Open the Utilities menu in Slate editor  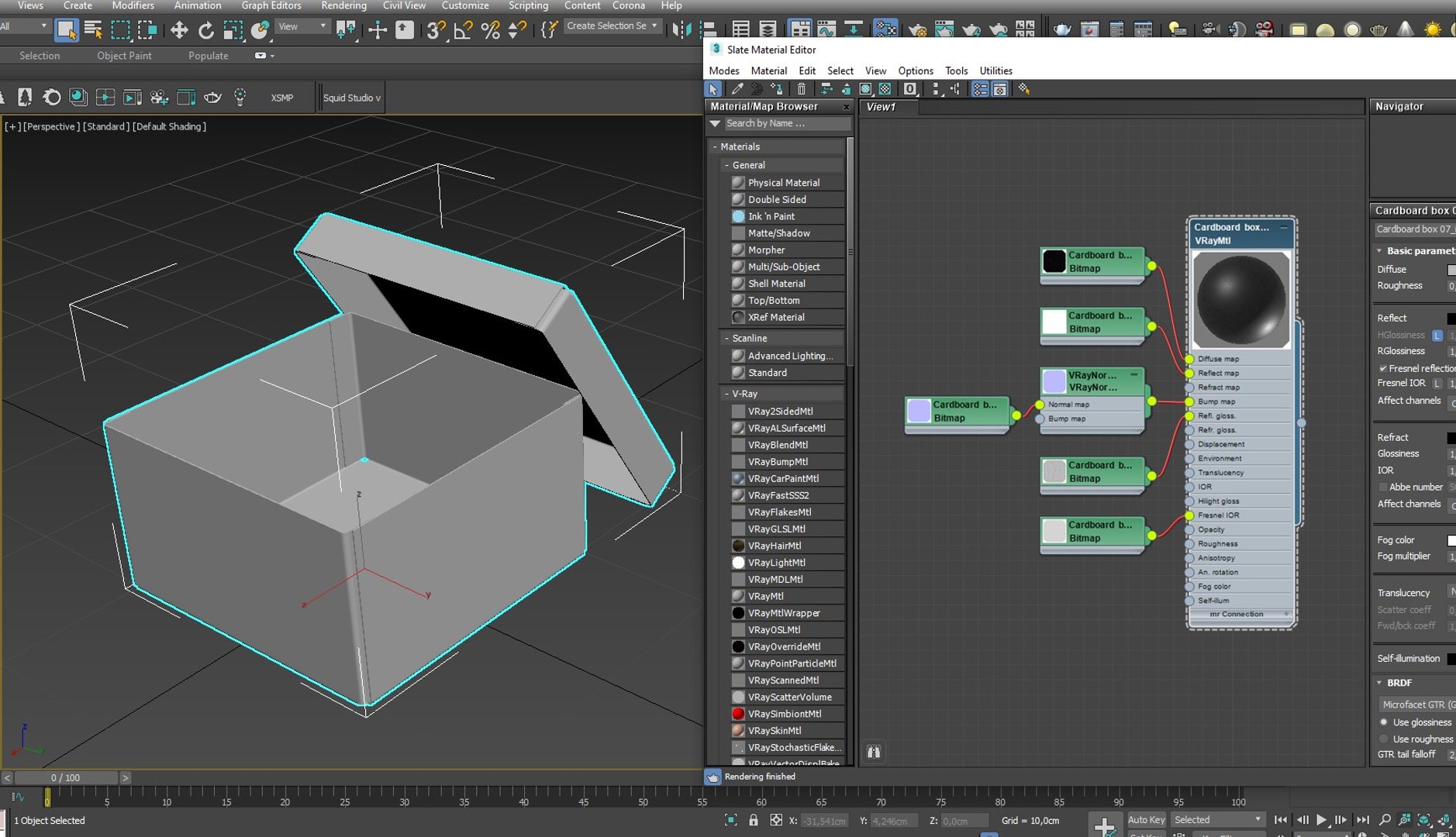click(x=995, y=71)
